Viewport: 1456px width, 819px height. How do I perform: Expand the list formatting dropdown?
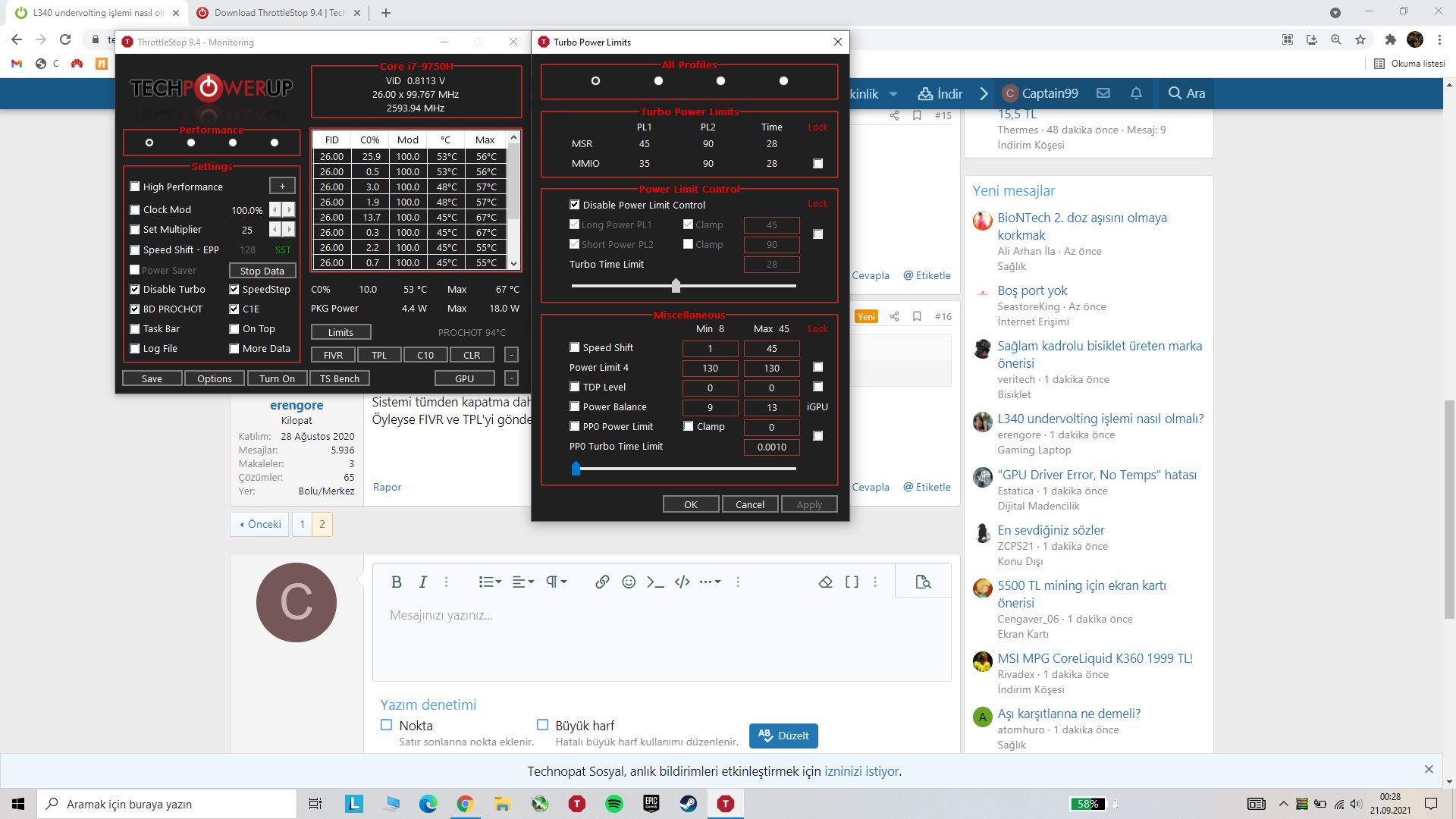(x=490, y=582)
